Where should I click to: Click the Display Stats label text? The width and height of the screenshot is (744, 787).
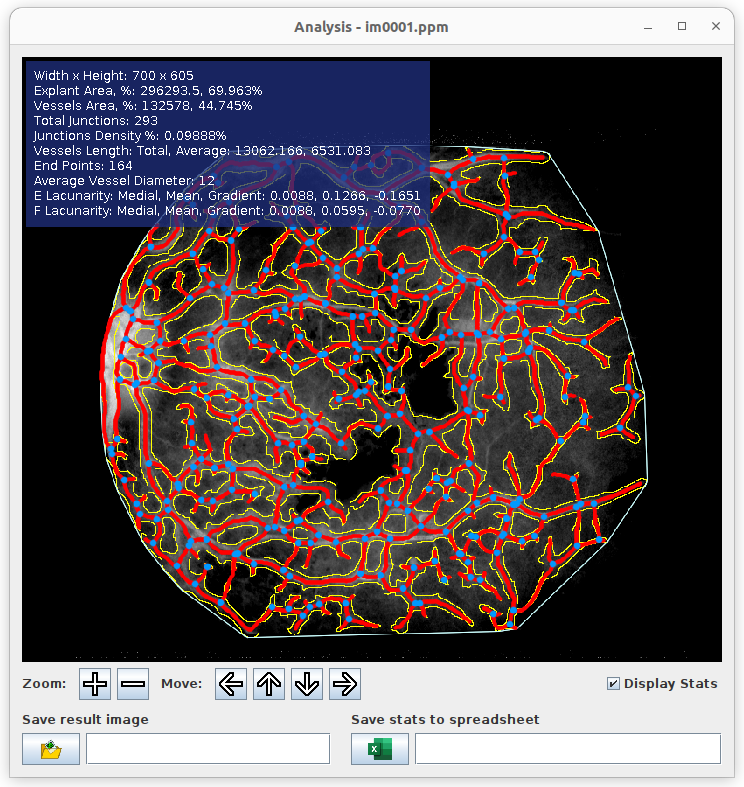pyautogui.click(x=671, y=684)
